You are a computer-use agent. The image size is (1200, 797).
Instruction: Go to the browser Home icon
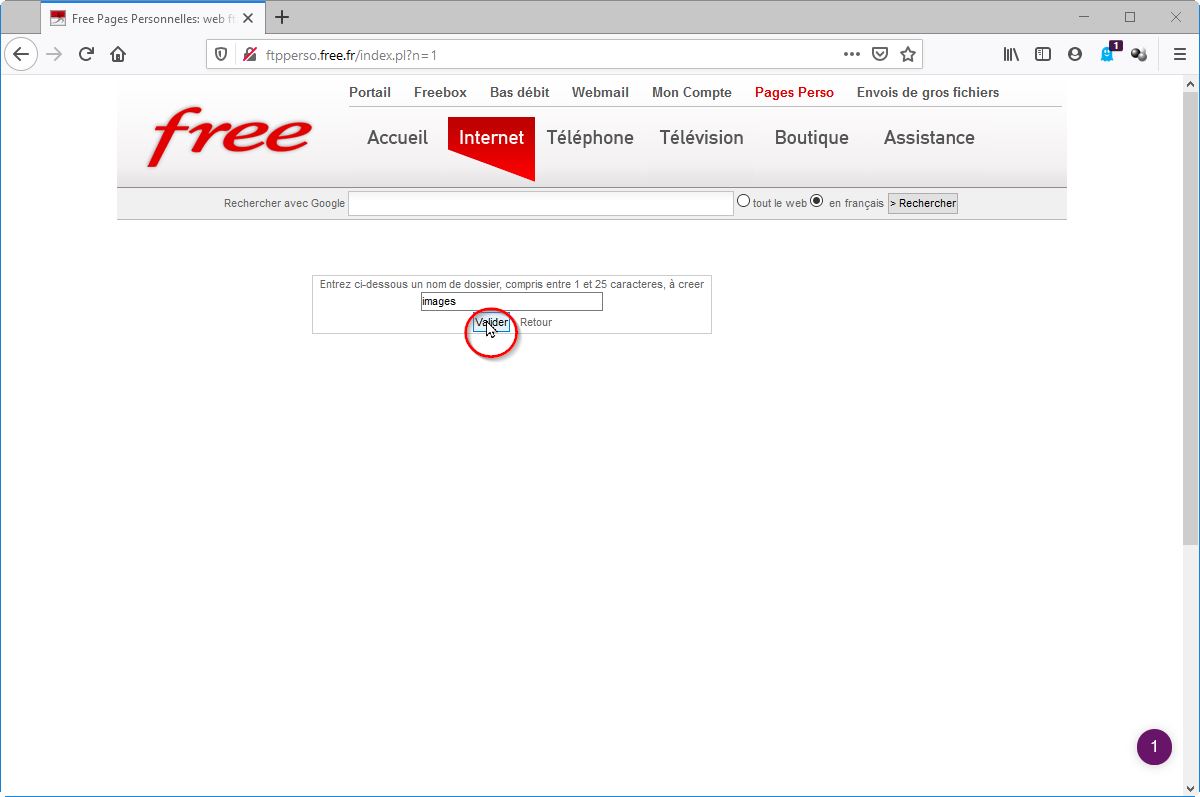point(118,54)
